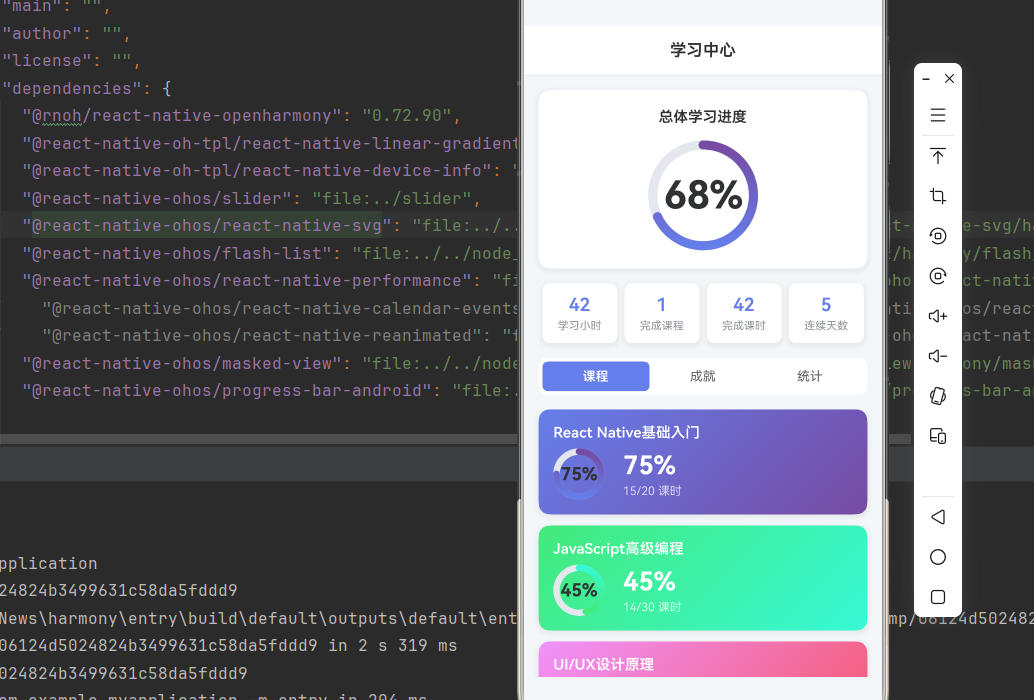Tap the 学习小时 stat card
This screenshot has height=700, width=1034.
(x=580, y=313)
